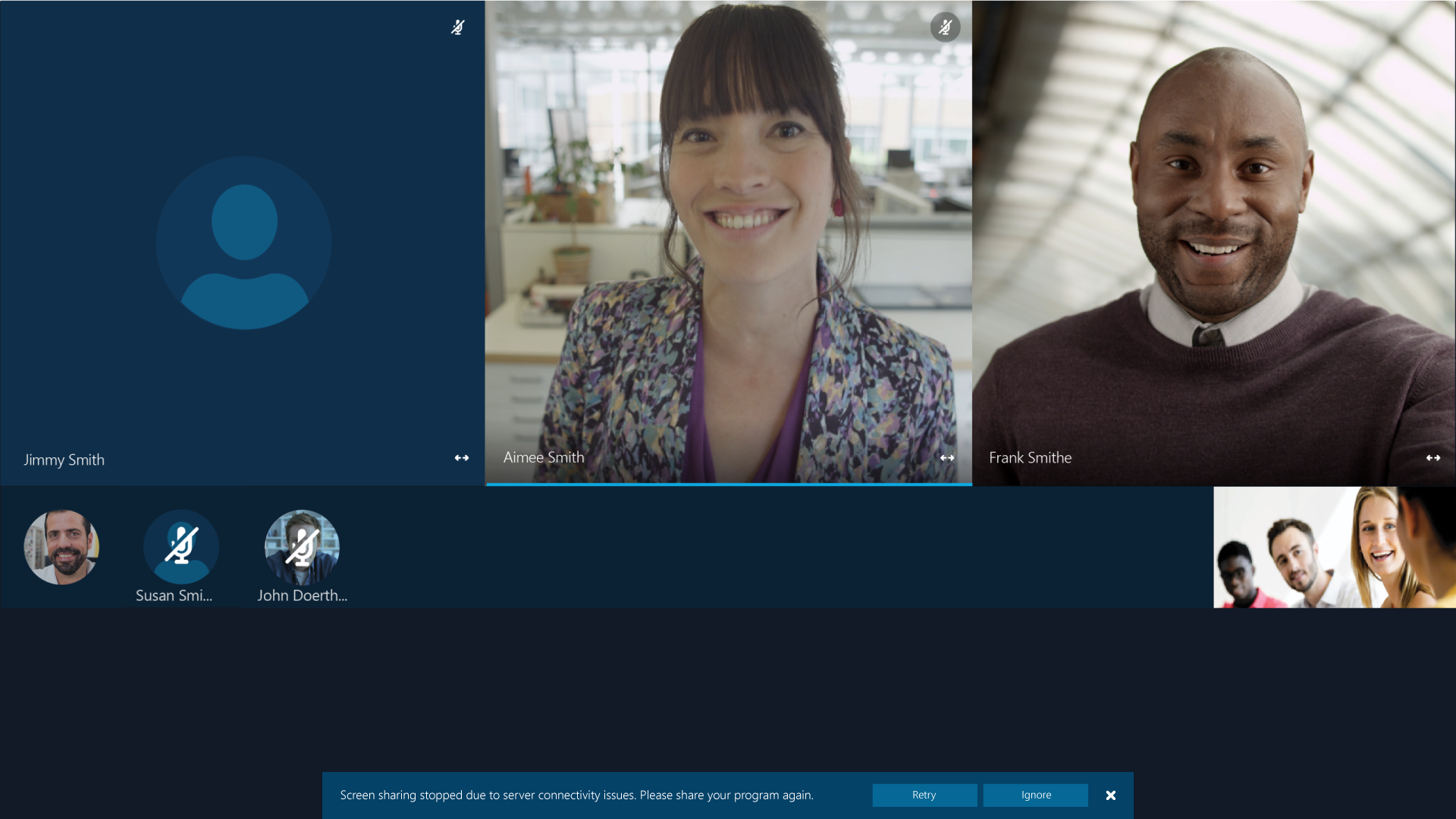Viewport: 1456px width, 819px height.
Task: Retry screen sharing
Action: coord(924,795)
